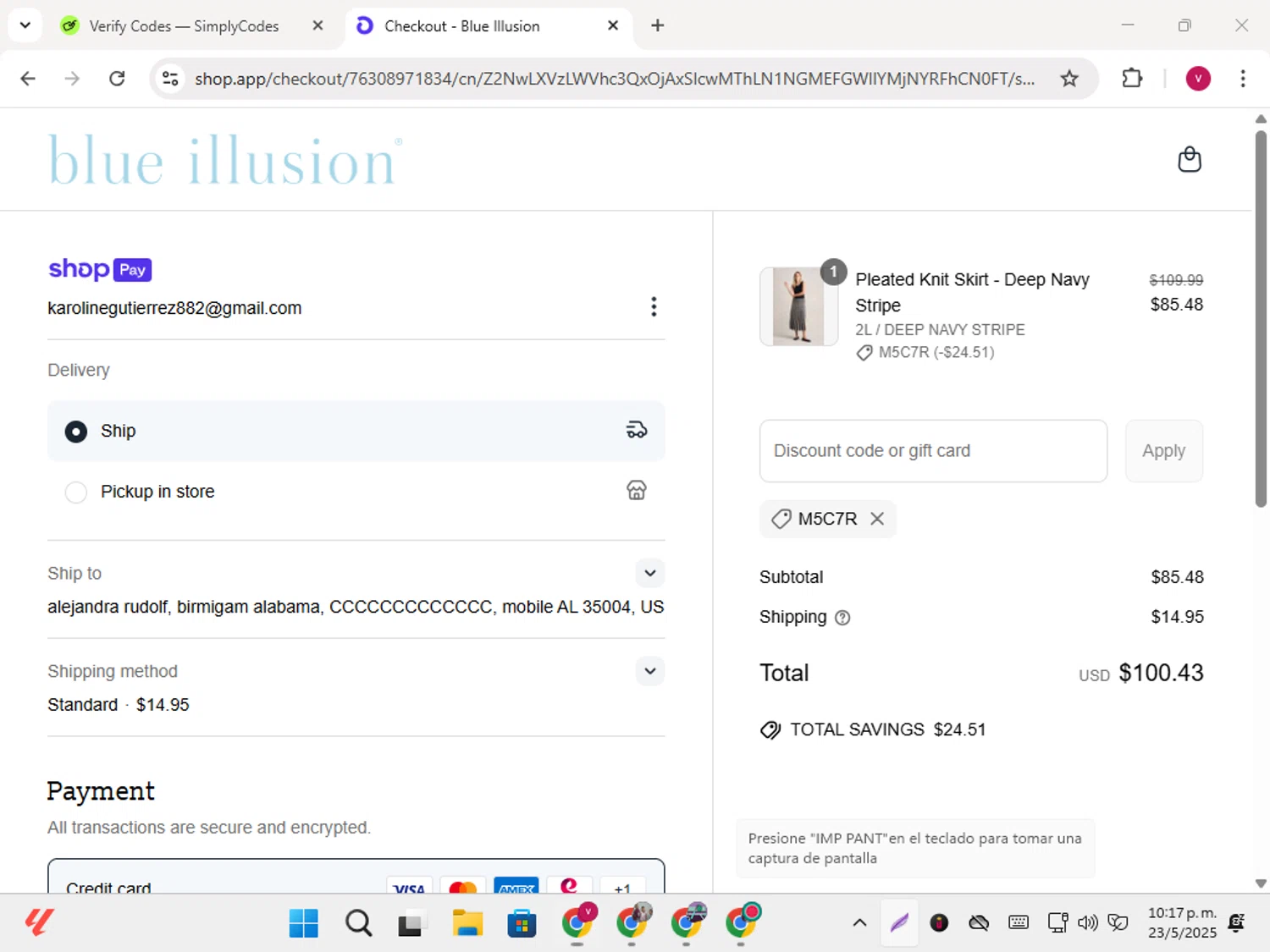The height and width of the screenshot is (952, 1270).
Task: Open the notifications bell icon in tray
Action: pos(1237,923)
